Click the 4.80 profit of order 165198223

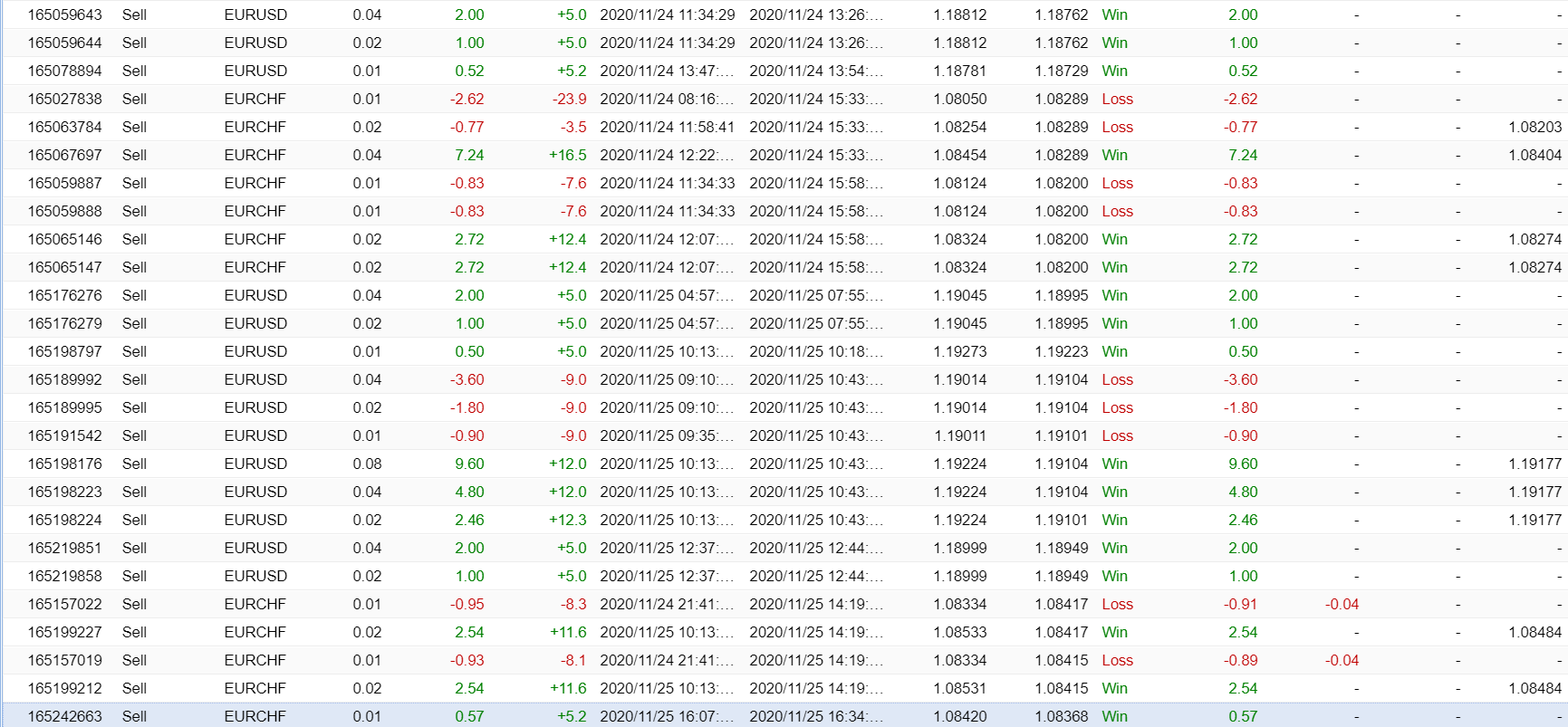[469, 492]
